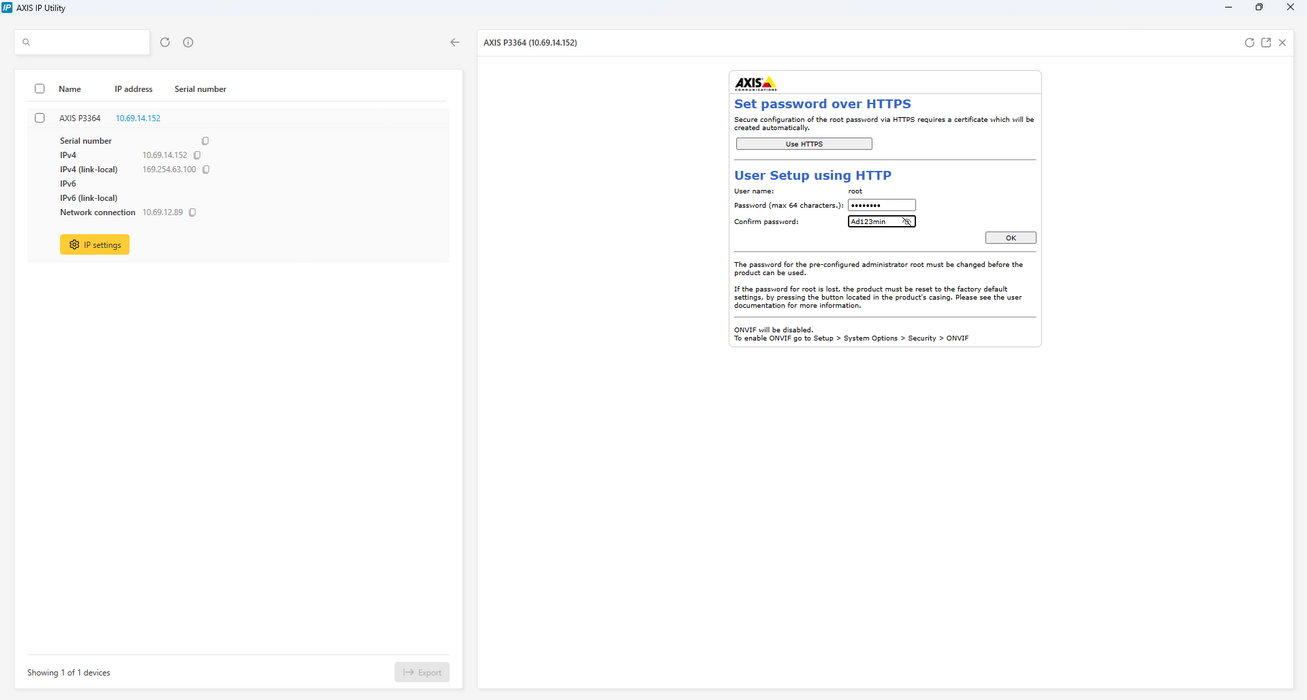Refresh the device list
The image size is (1307, 700).
tap(165, 42)
